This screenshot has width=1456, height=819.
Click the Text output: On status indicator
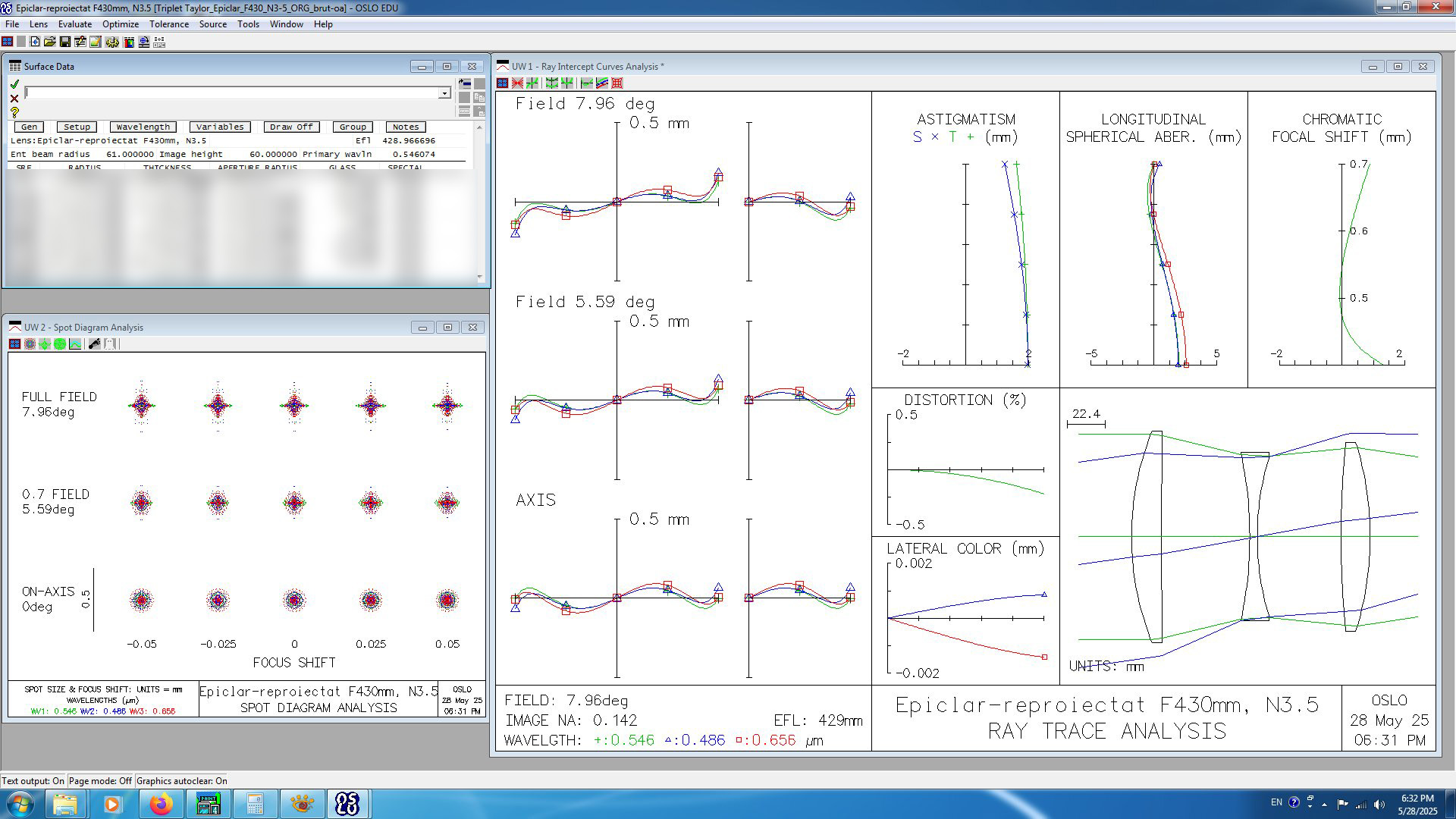click(33, 780)
